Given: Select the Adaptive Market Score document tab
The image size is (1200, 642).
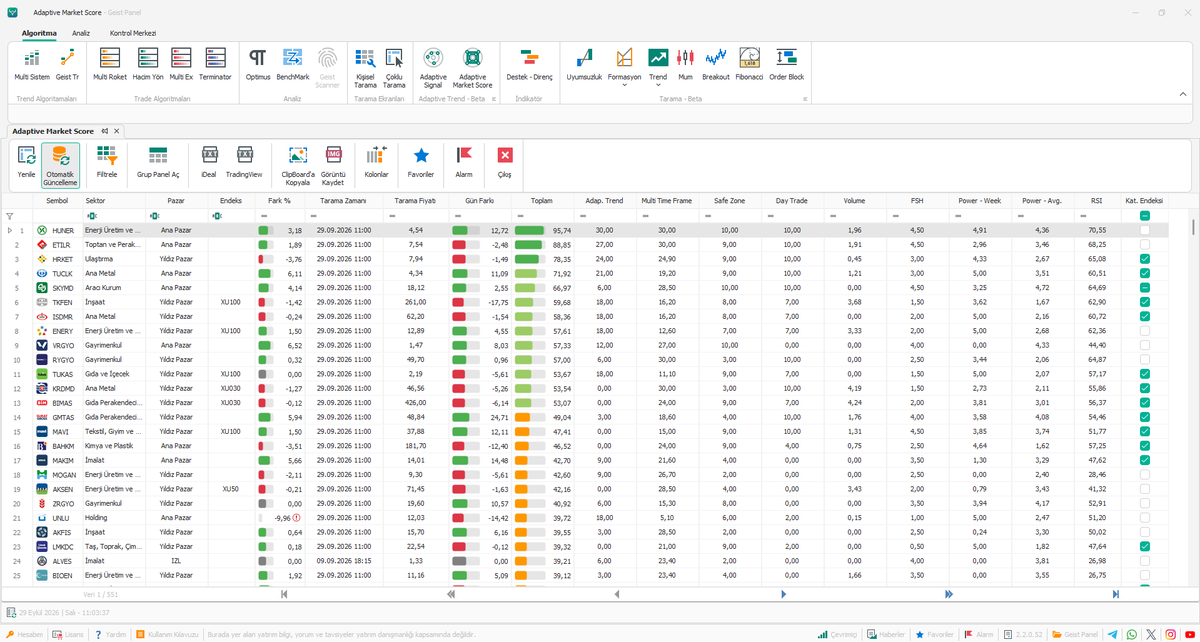Looking at the screenshot, I should (x=53, y=131).
